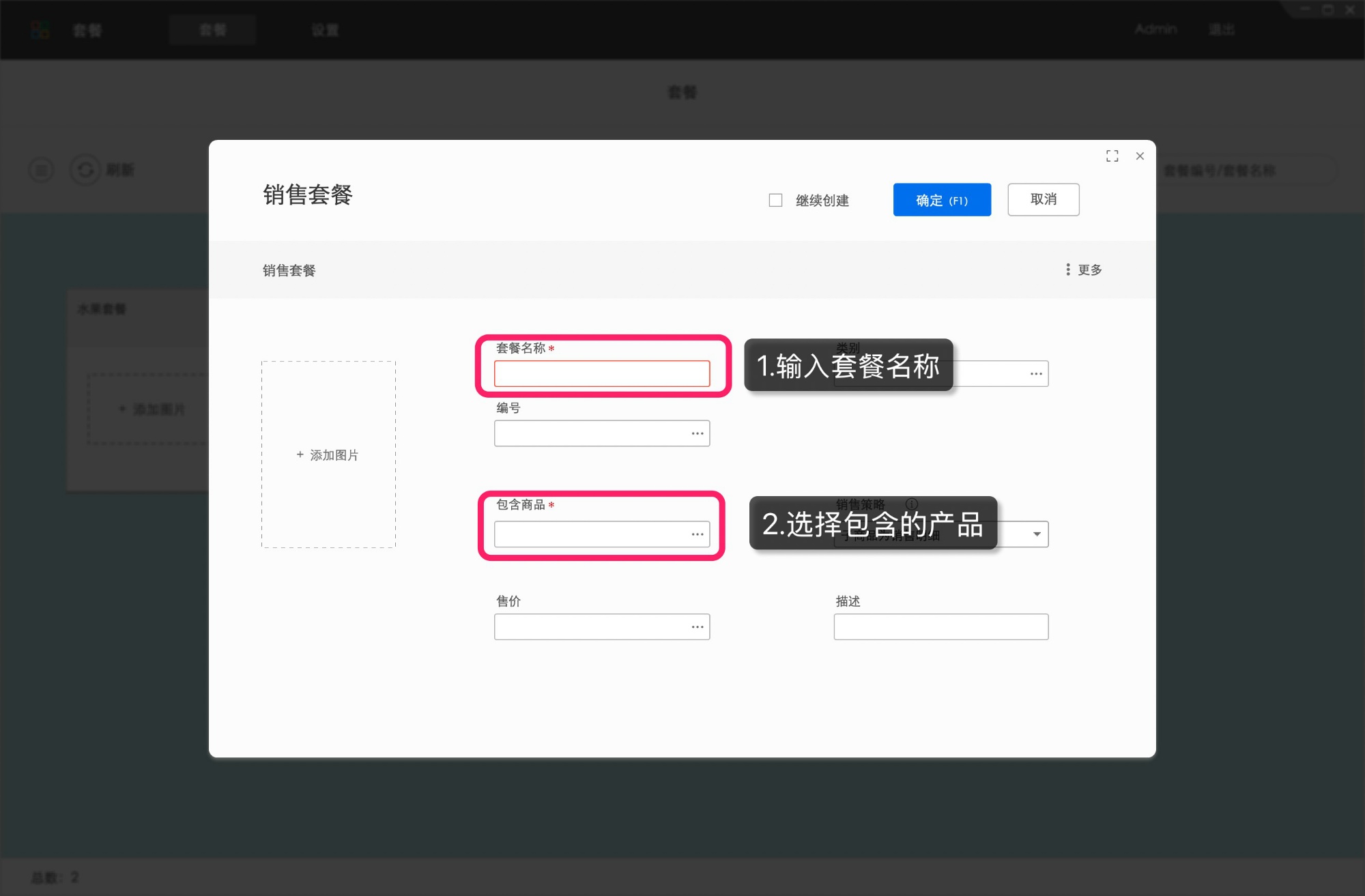Open the 编号 ellipsis picker
1365x896 pixels.
pyautogui.click(x=697, y=433)
